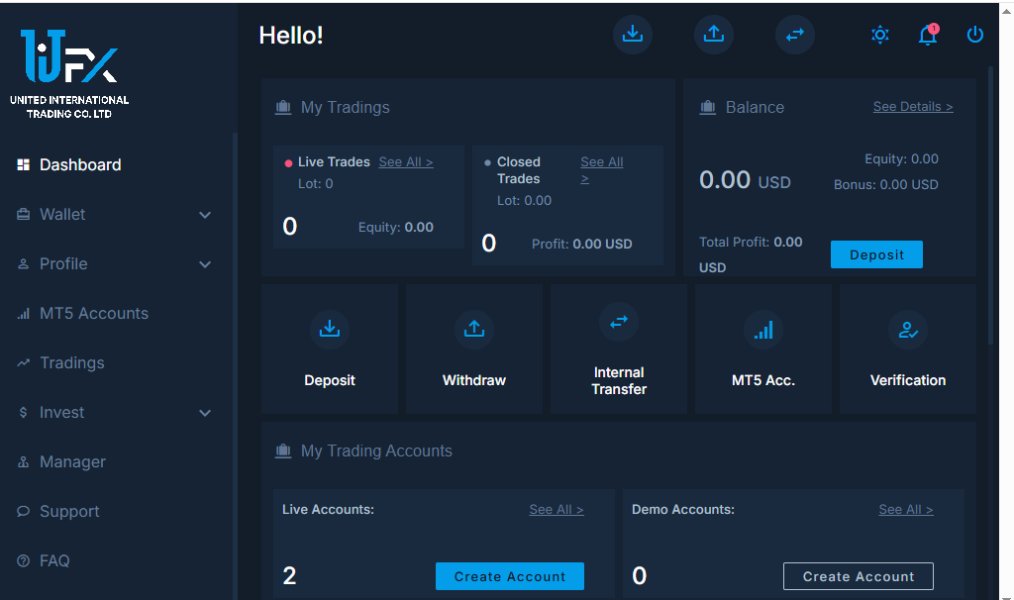Click the withdraw upload icon in header
This screenshot has width=1014, height=600.
point(713,34)
